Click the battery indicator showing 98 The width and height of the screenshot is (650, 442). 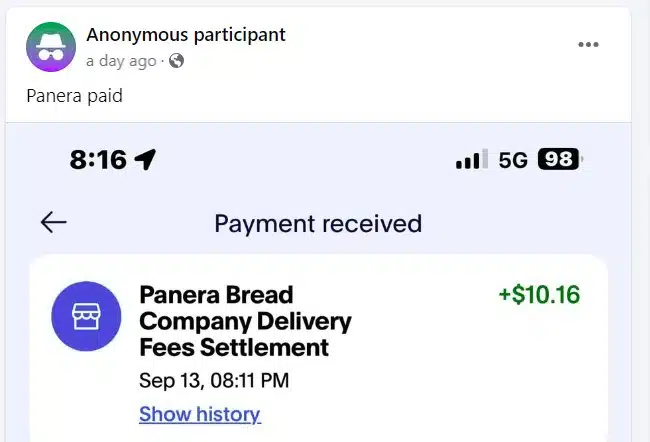coord(559,160)
